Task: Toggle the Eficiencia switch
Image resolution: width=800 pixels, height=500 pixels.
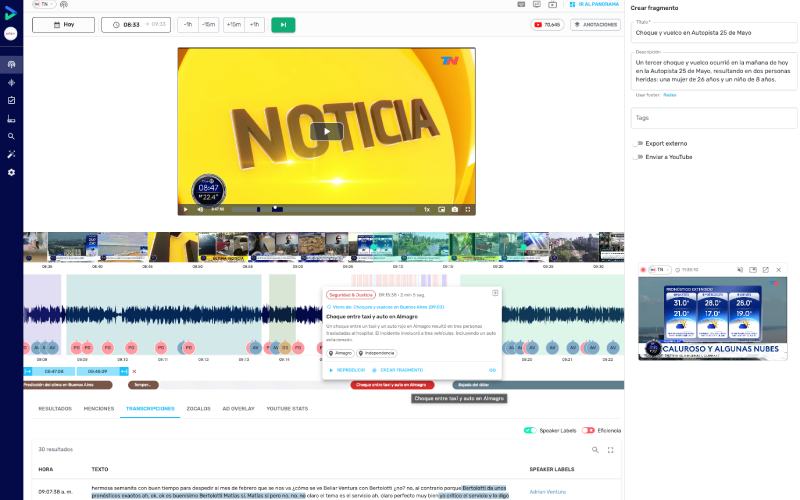Action: pyautogui.click(x=588, y=430)
